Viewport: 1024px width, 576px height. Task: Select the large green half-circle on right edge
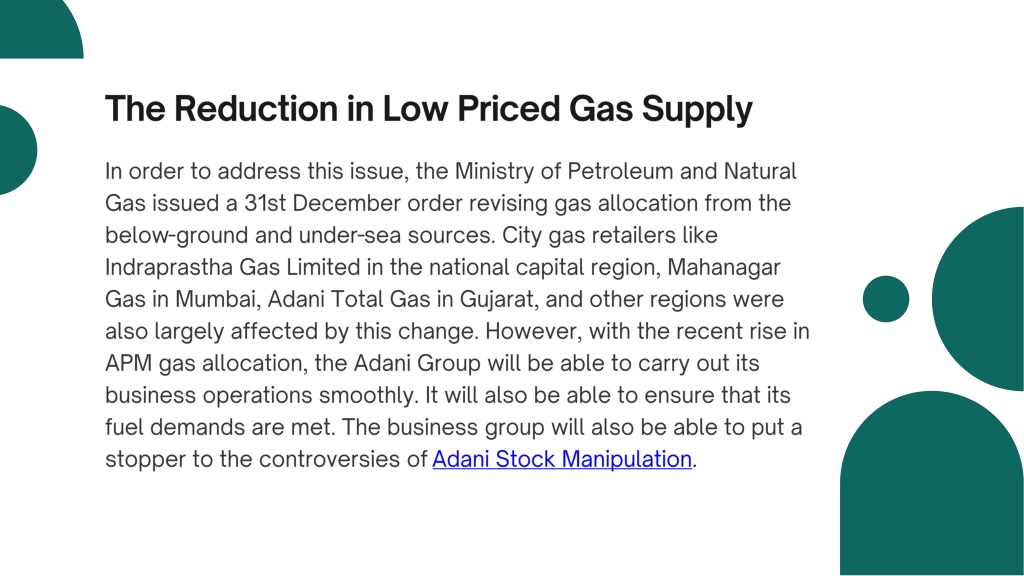tap(978, 299)
